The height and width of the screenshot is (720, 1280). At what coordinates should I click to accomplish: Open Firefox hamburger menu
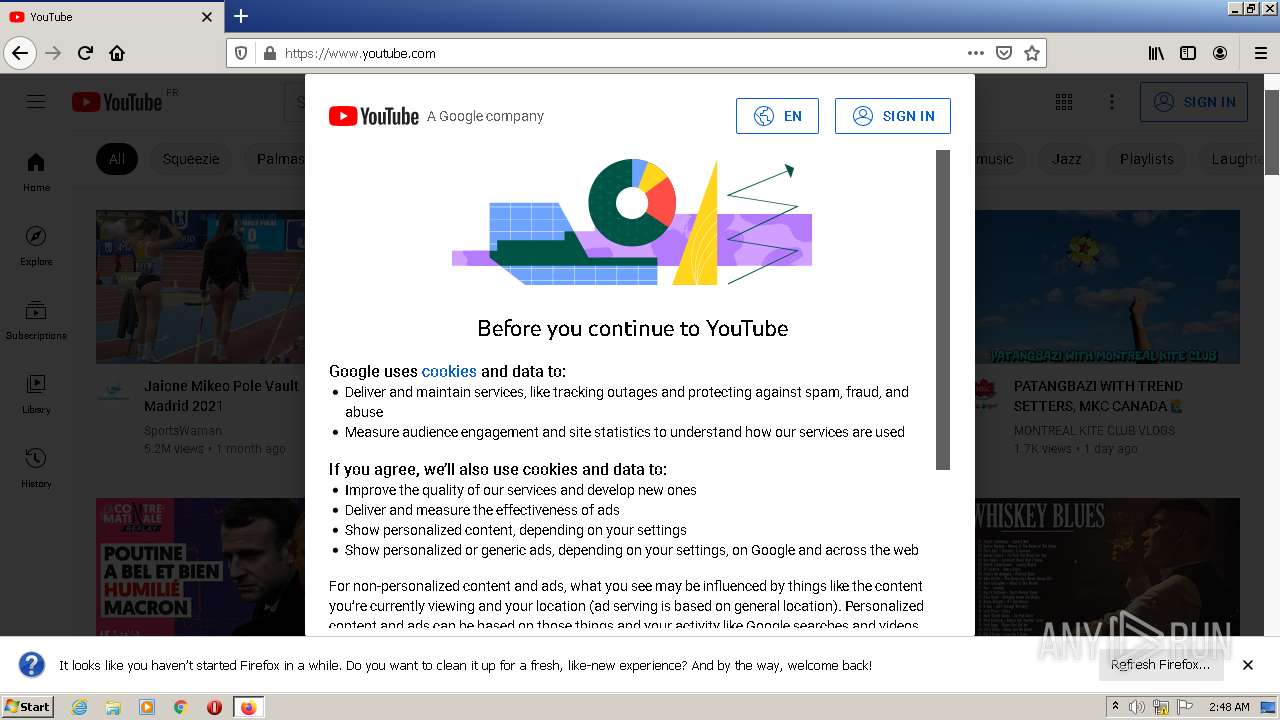(x=1260, y=53)
